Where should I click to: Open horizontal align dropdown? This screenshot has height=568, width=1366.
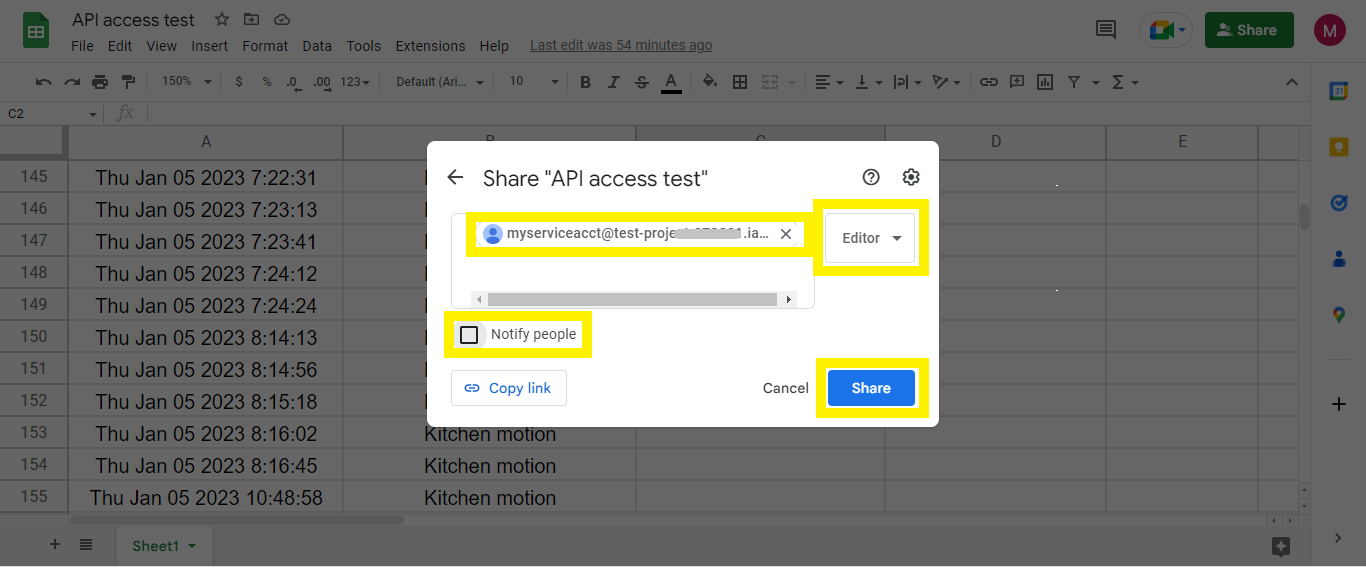click(829, 82)
